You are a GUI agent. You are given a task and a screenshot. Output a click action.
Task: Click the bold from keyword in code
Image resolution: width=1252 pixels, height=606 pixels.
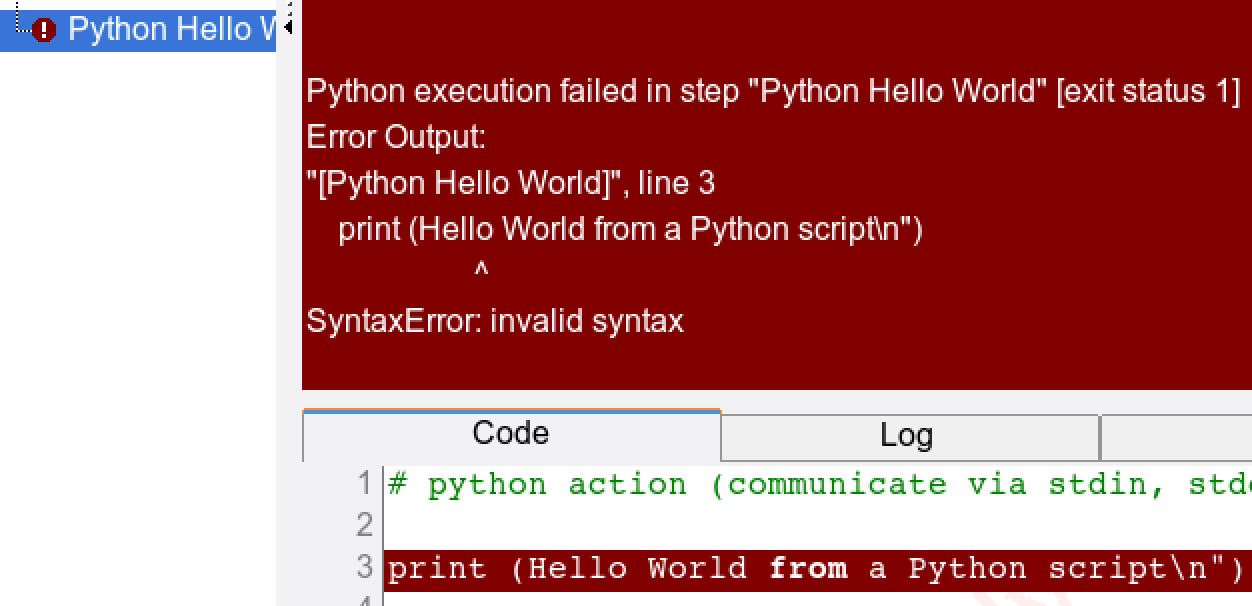click(807, 569)
